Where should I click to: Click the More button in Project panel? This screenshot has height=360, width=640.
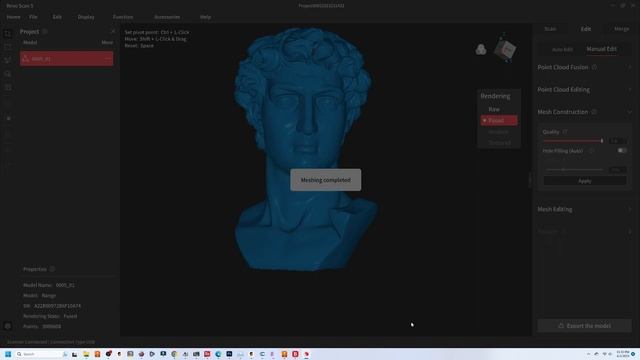click(x=107, y=42)
